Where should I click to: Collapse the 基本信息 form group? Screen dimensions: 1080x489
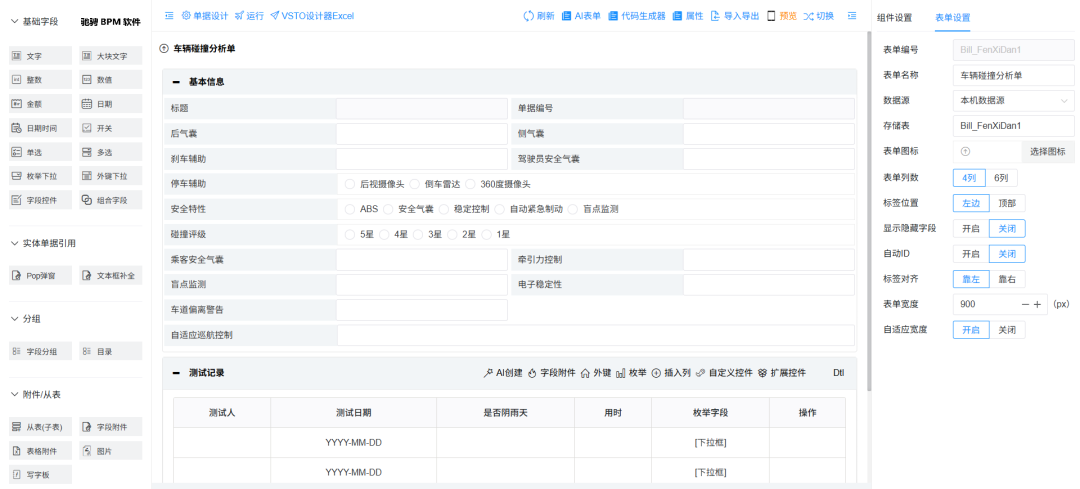(x=176, y=82)
